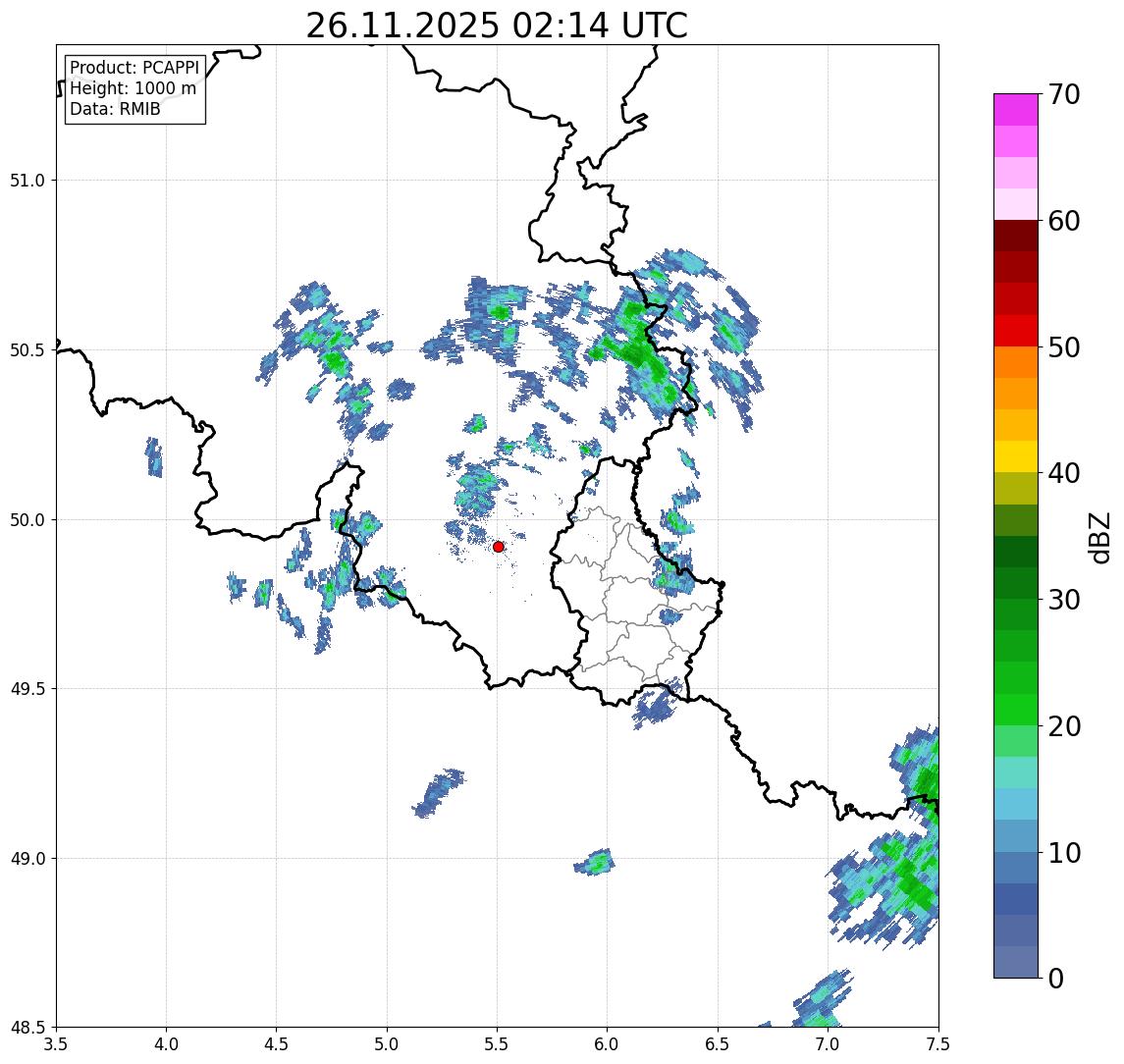The height and width of the screenshot is (1064, 1124).
Task: Click the colorbar tick label "40"
Action: (x=1064, y=473)
